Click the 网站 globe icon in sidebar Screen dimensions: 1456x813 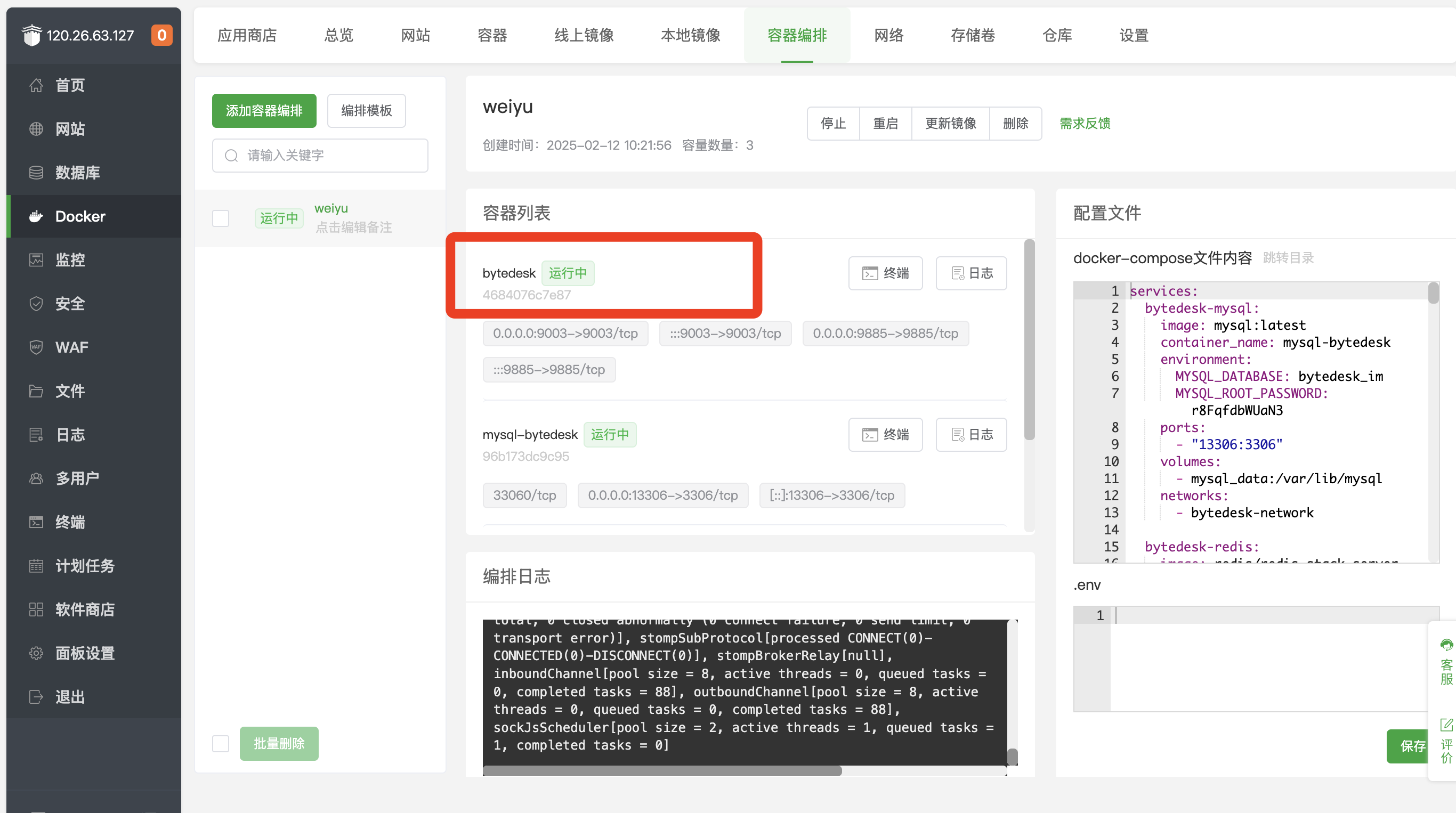tap(36, 129)
